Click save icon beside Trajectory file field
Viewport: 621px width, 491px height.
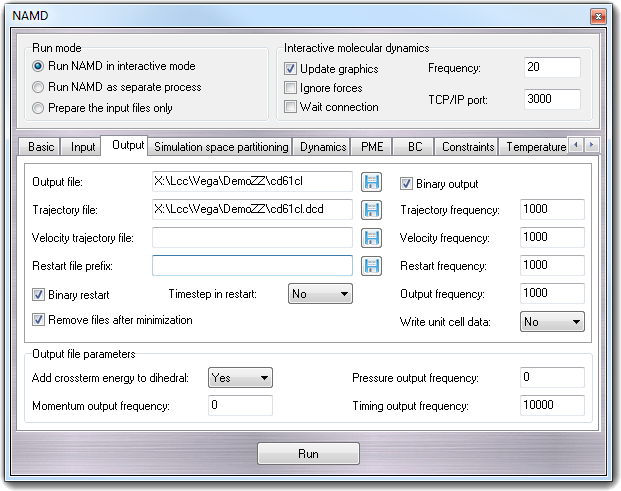click(x=372, y=210)
